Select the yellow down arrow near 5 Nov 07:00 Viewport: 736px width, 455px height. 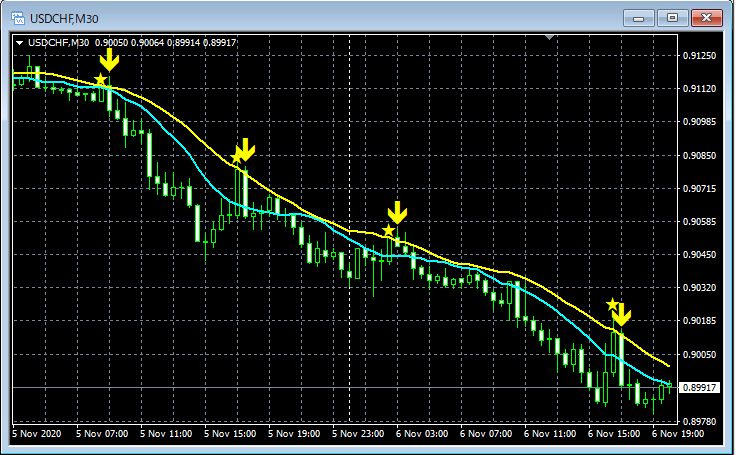tap(109, 60)
